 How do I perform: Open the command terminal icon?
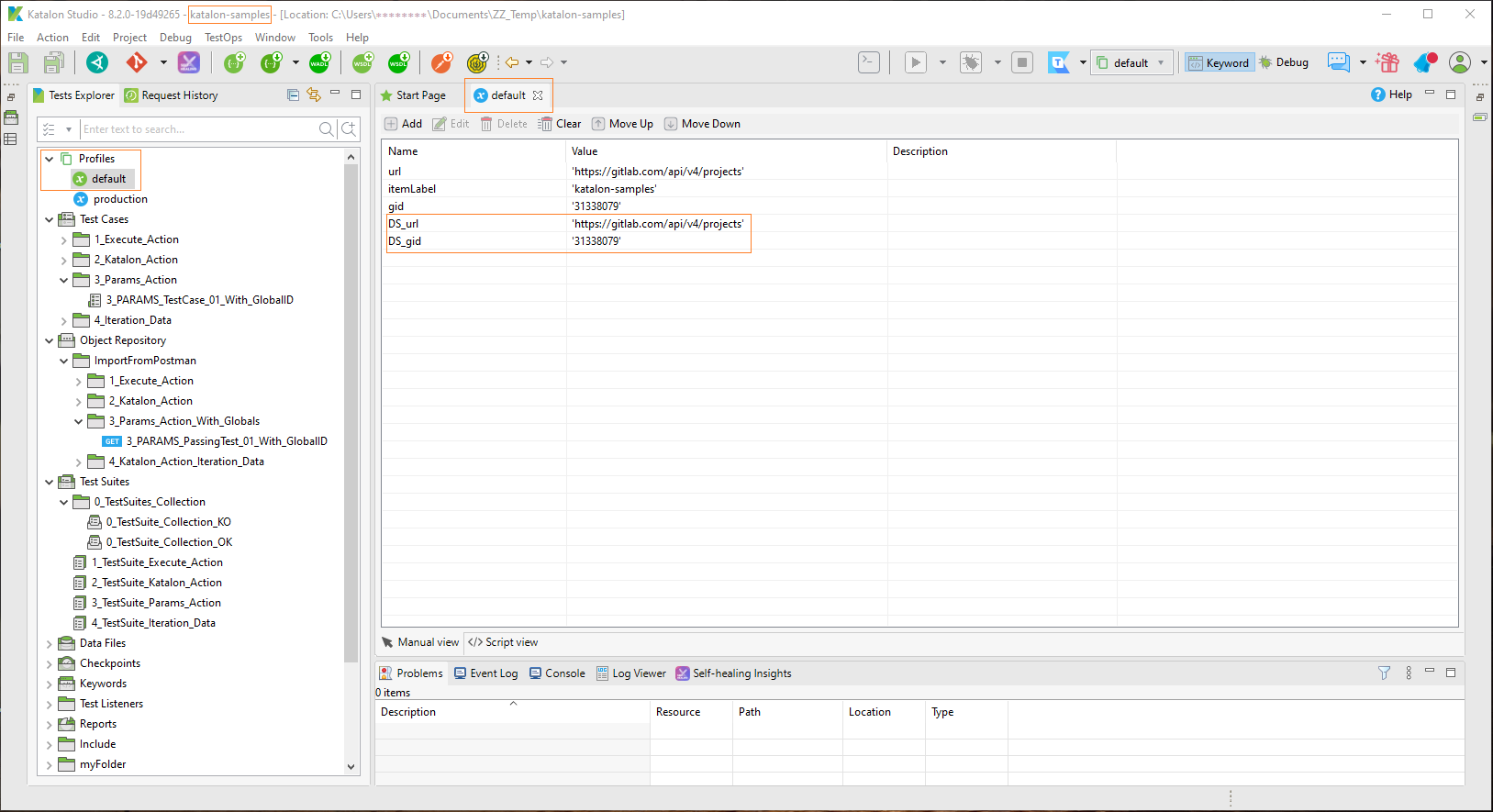(868, 62)
